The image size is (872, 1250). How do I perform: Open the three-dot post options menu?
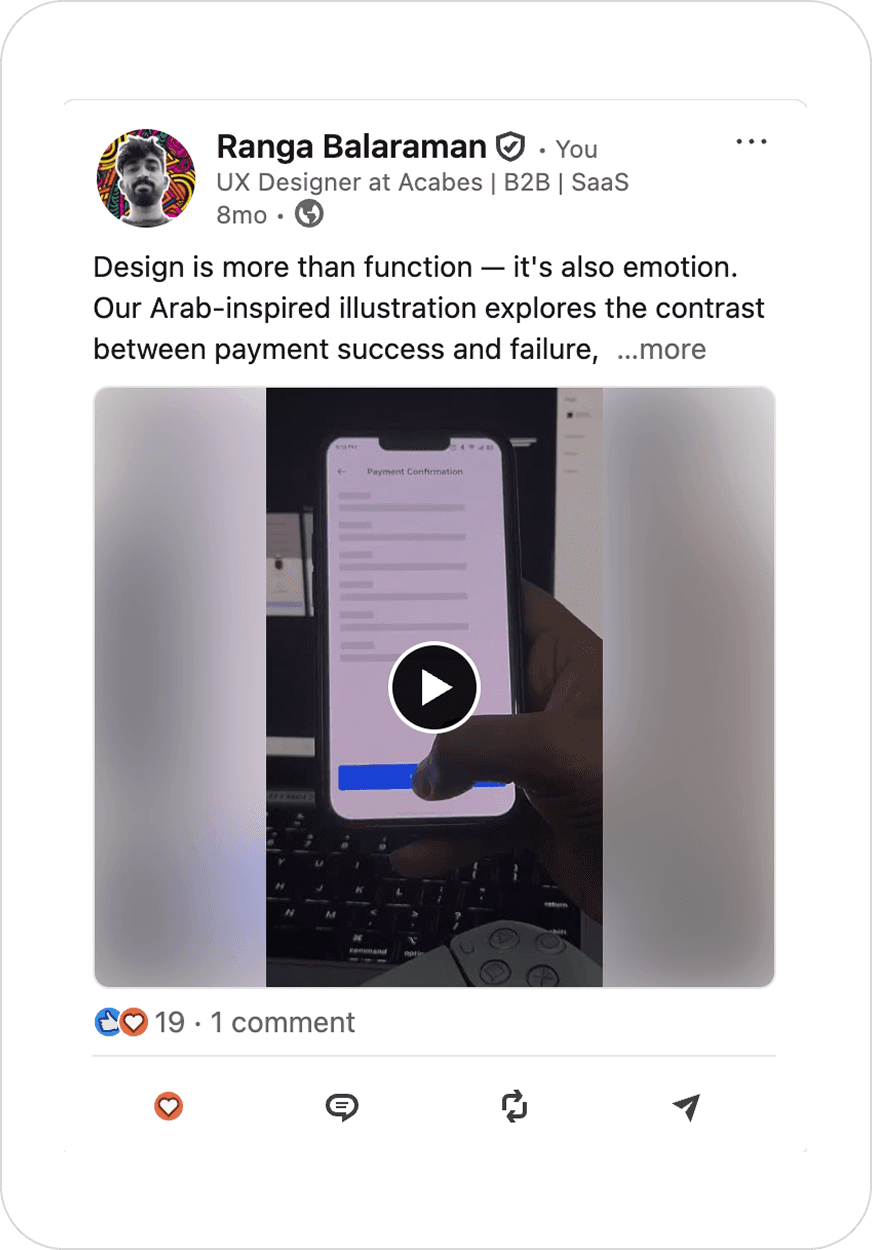[x=751, y=142]
